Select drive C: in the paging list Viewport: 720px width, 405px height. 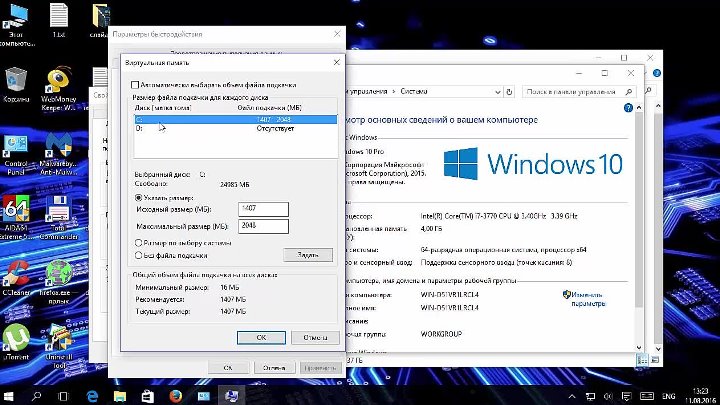(x=236, y=119)
